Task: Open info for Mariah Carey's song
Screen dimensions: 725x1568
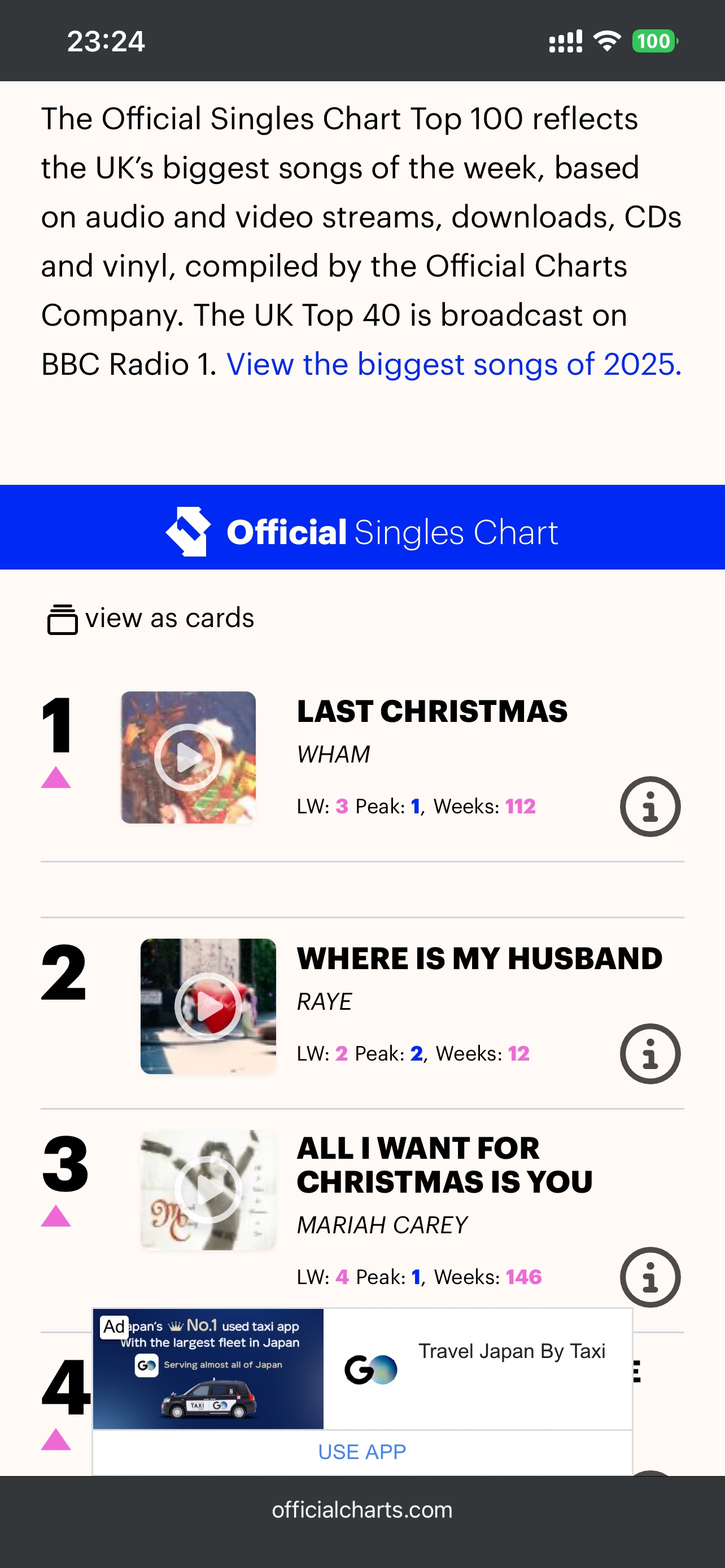Action: click(x=649, y=1277)
